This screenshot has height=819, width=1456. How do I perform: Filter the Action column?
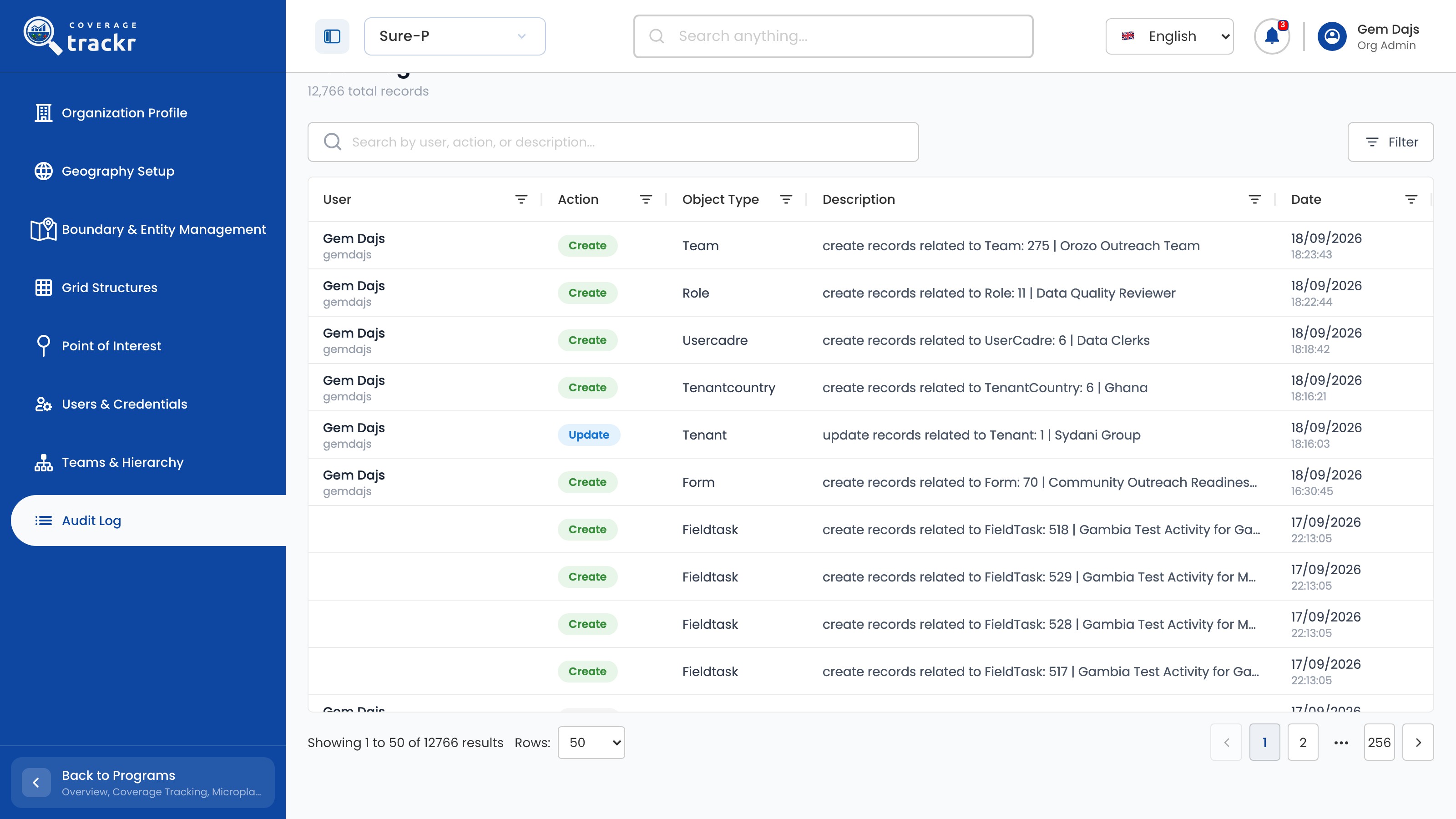coord(646,199)
